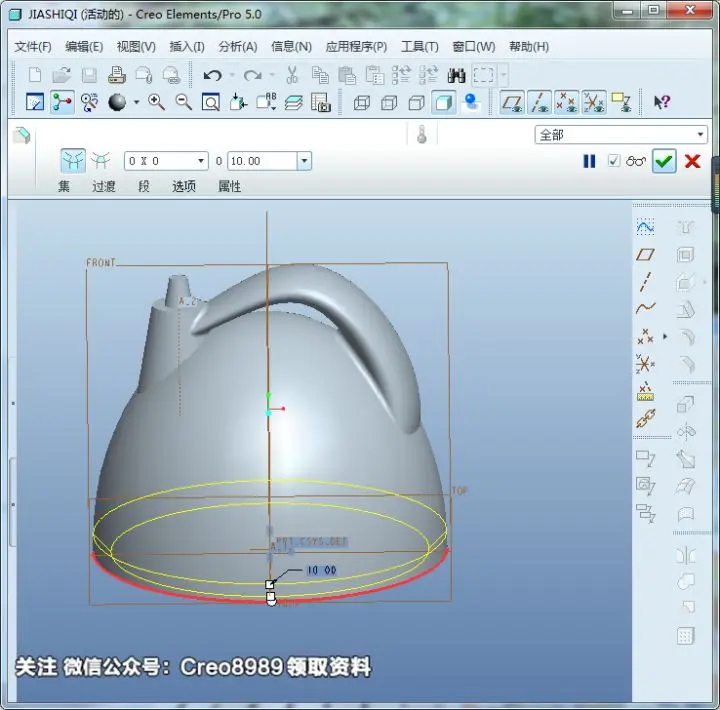Image resolution: width=720 pixels, height=710 pixels.
Task: Click the Sketch tool wave icon
Action: (x=645, y=226)
